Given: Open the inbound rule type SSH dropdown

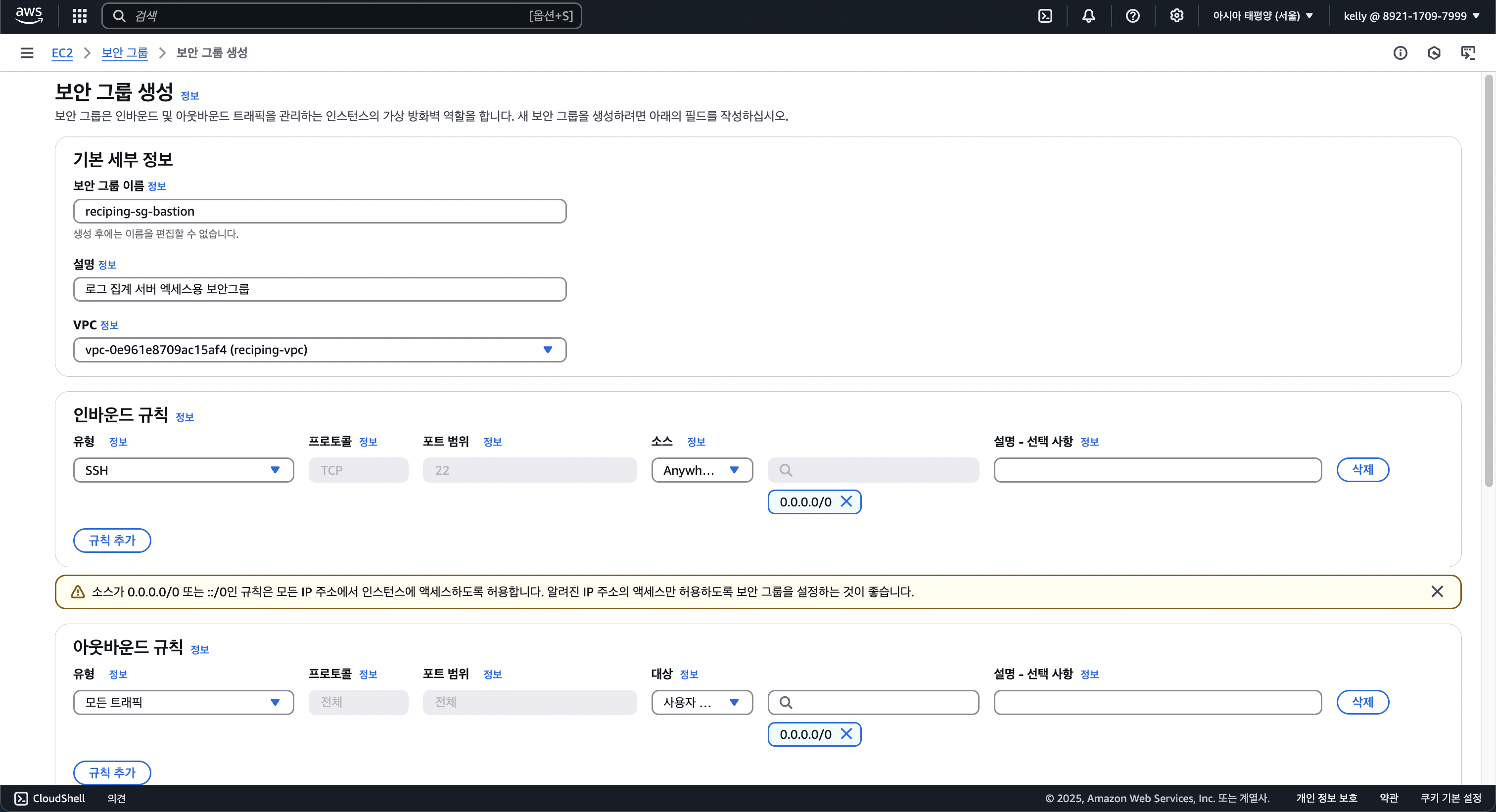Looking at the screenshot, I should coord(183,470).
